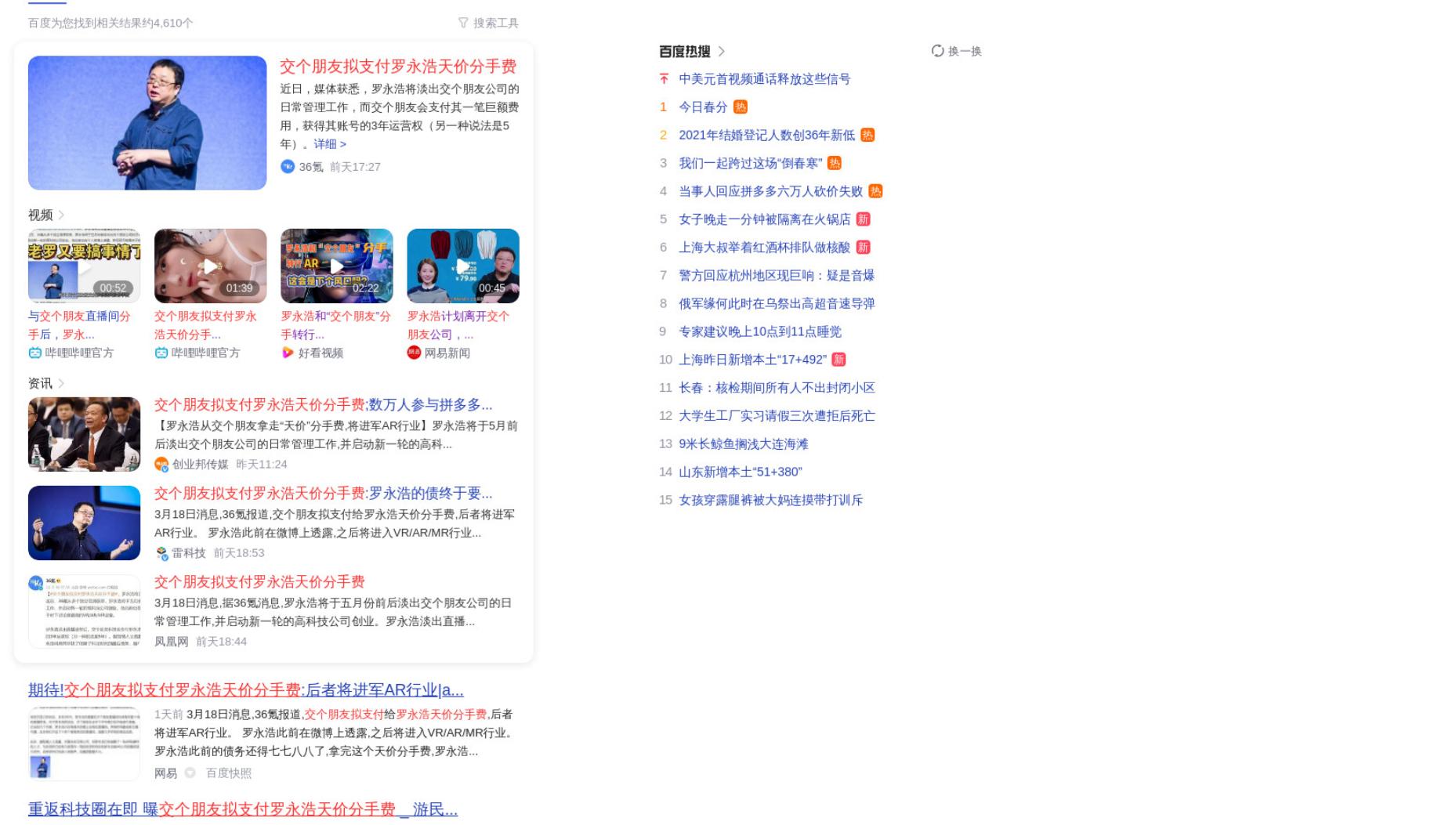Click the 百度快照 cached page link
The width and height of the screenshot is (1456, 825).
click(229, 773)
